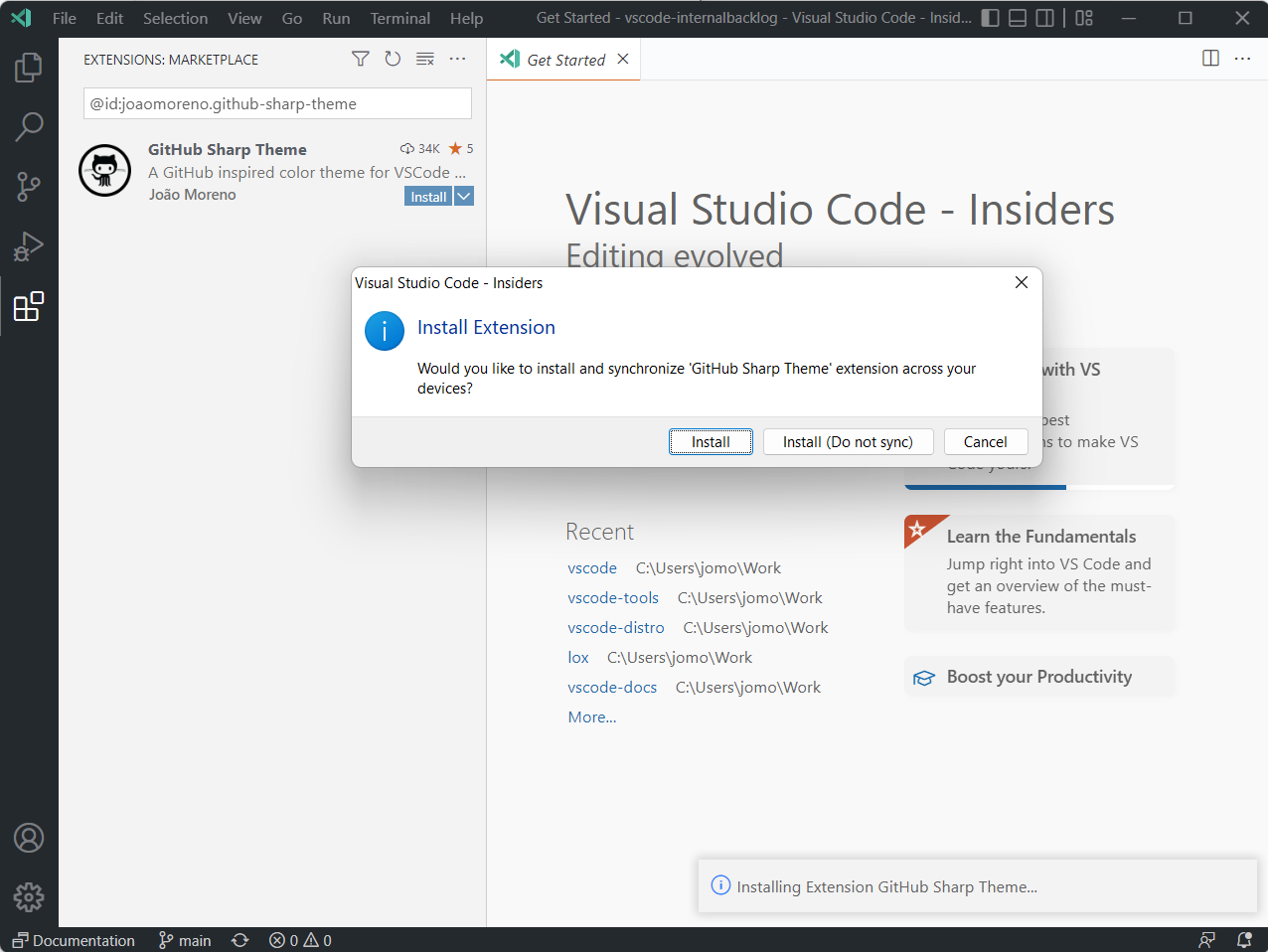Cancel the Install Extension dialog
This screenshot has height=952, width=1268.
coord(985,442)
